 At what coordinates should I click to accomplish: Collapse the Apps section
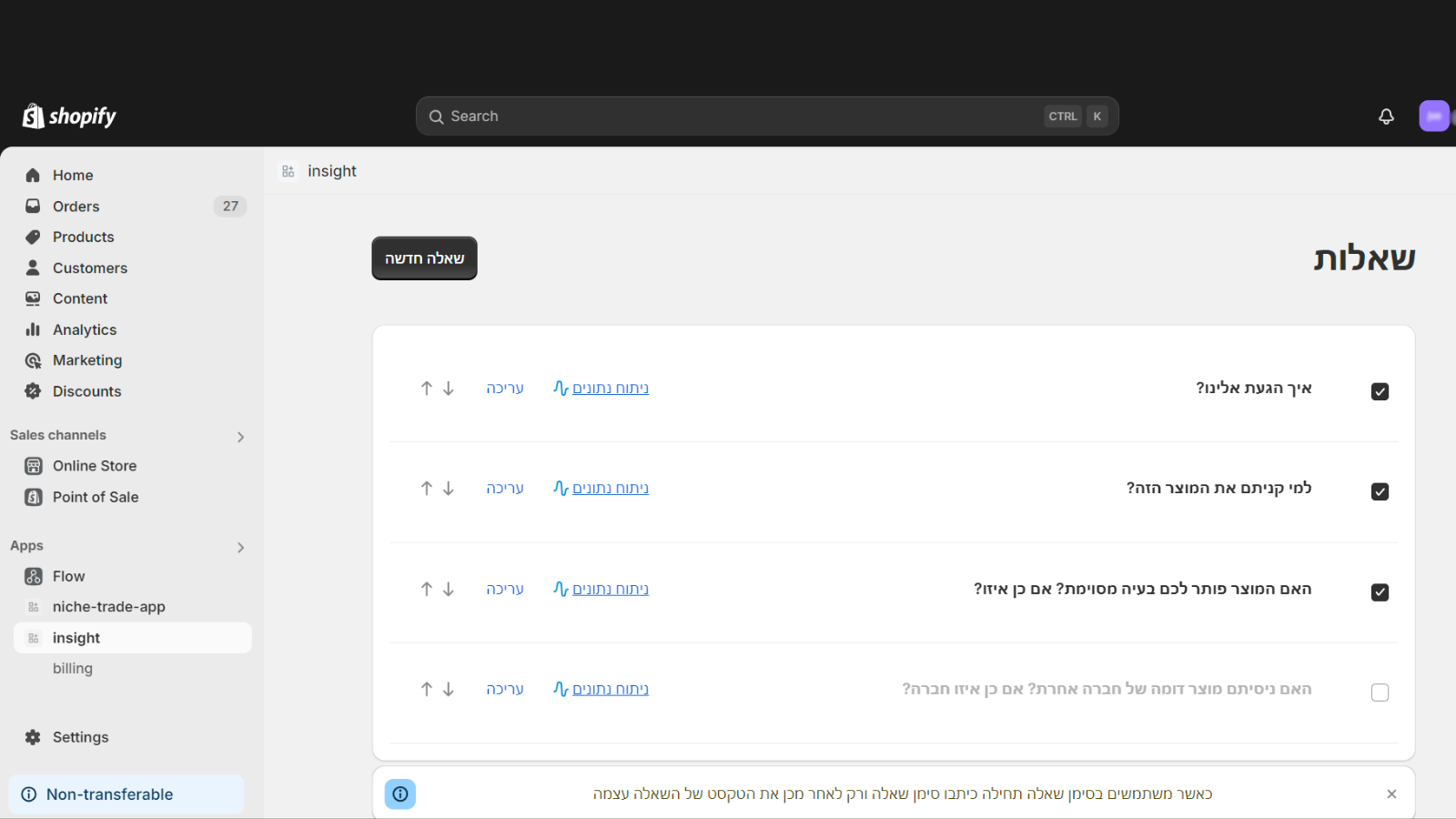point(240,547)
